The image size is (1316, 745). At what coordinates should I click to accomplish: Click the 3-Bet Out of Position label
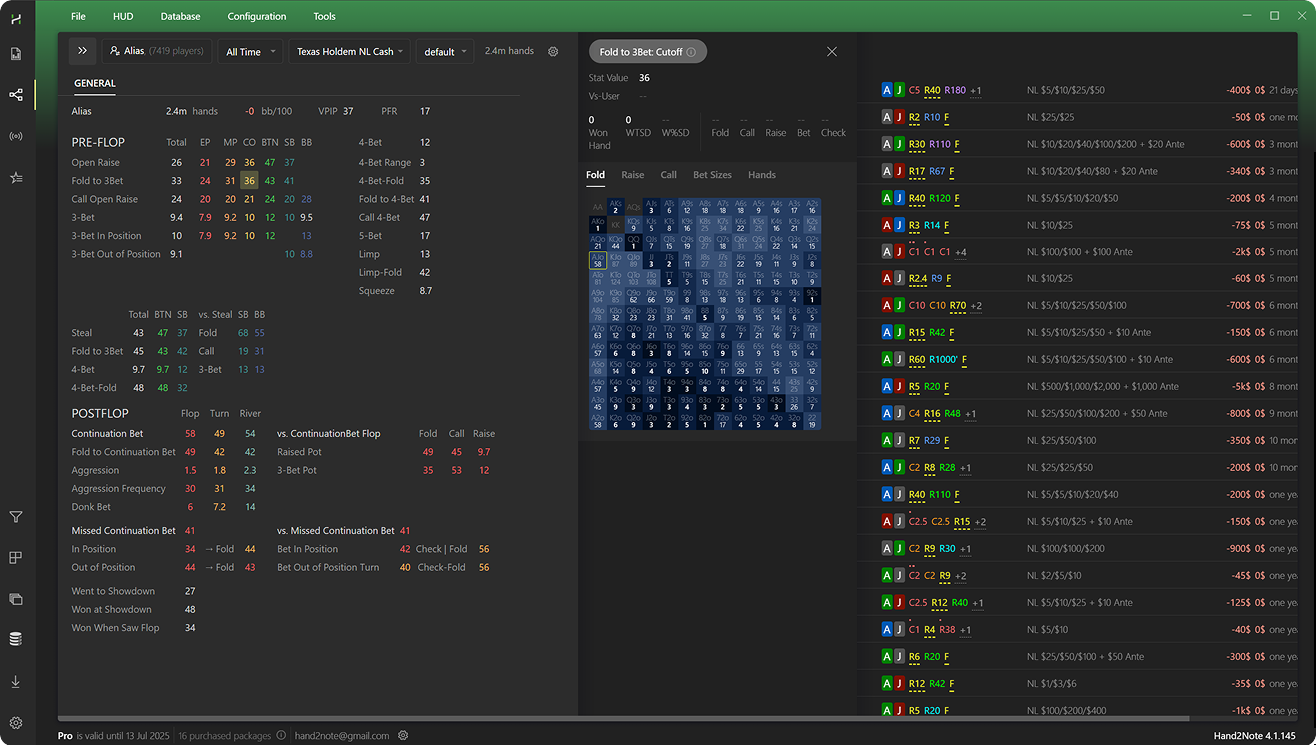116,254
